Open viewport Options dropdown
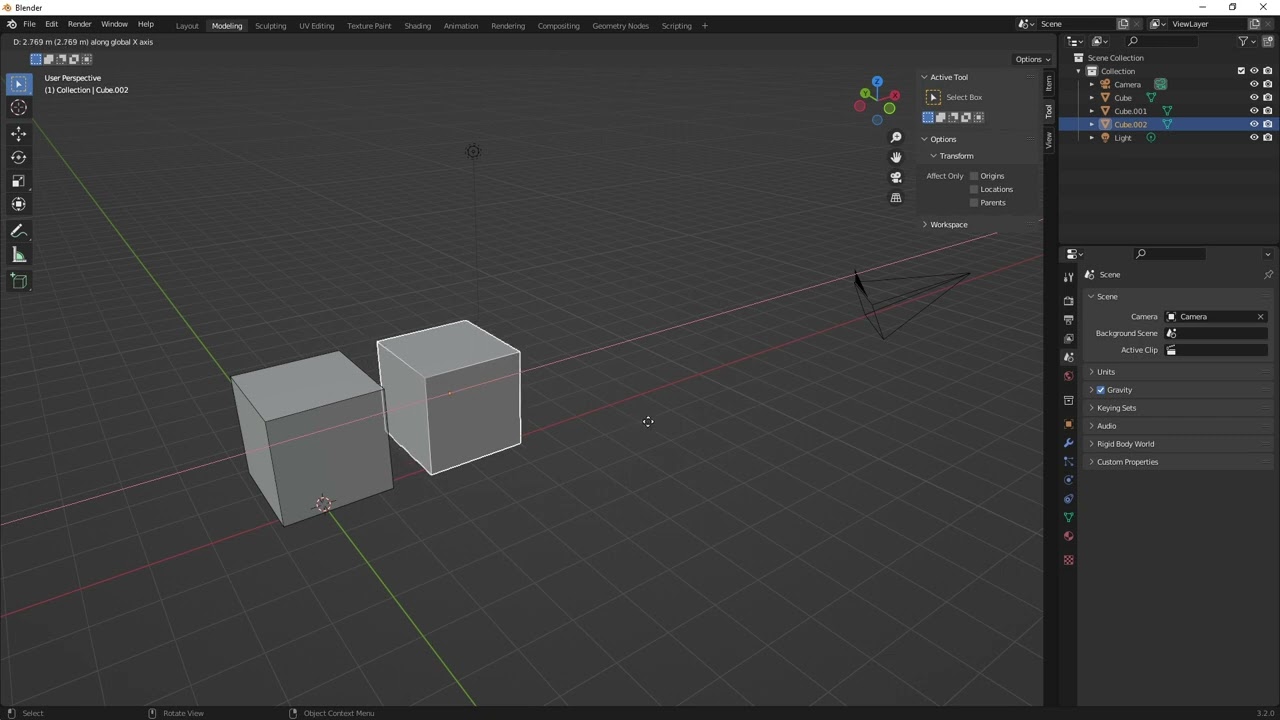 pyautogui.click(x=1032, y=59)
